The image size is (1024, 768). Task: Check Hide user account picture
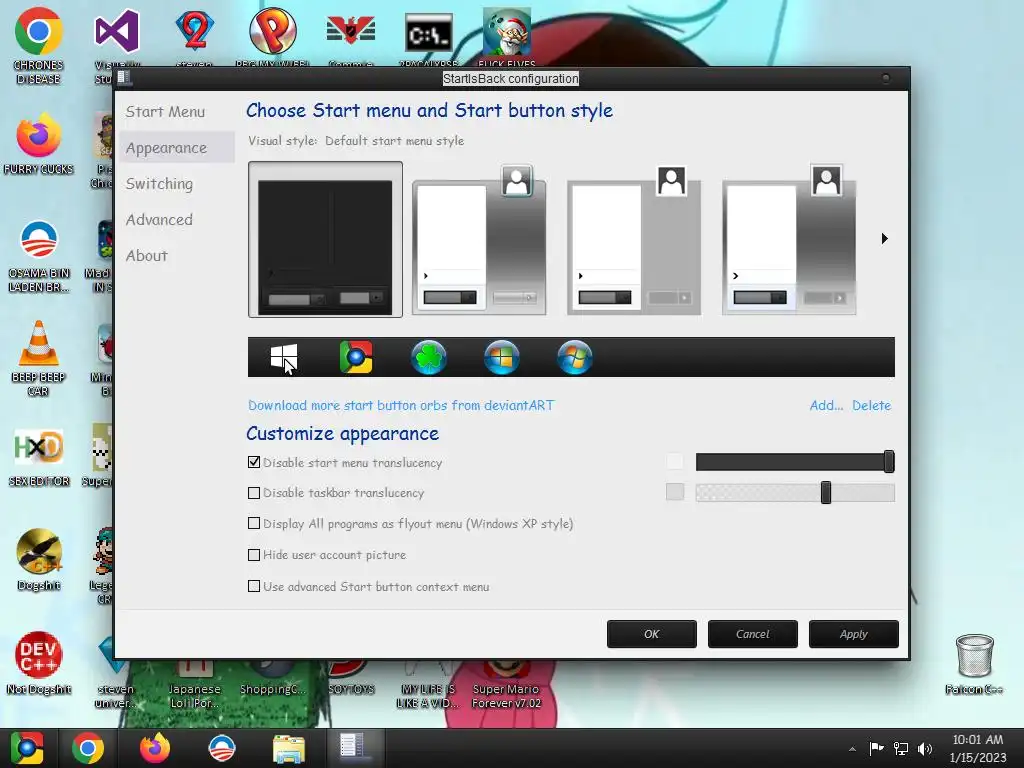point(254,555)
